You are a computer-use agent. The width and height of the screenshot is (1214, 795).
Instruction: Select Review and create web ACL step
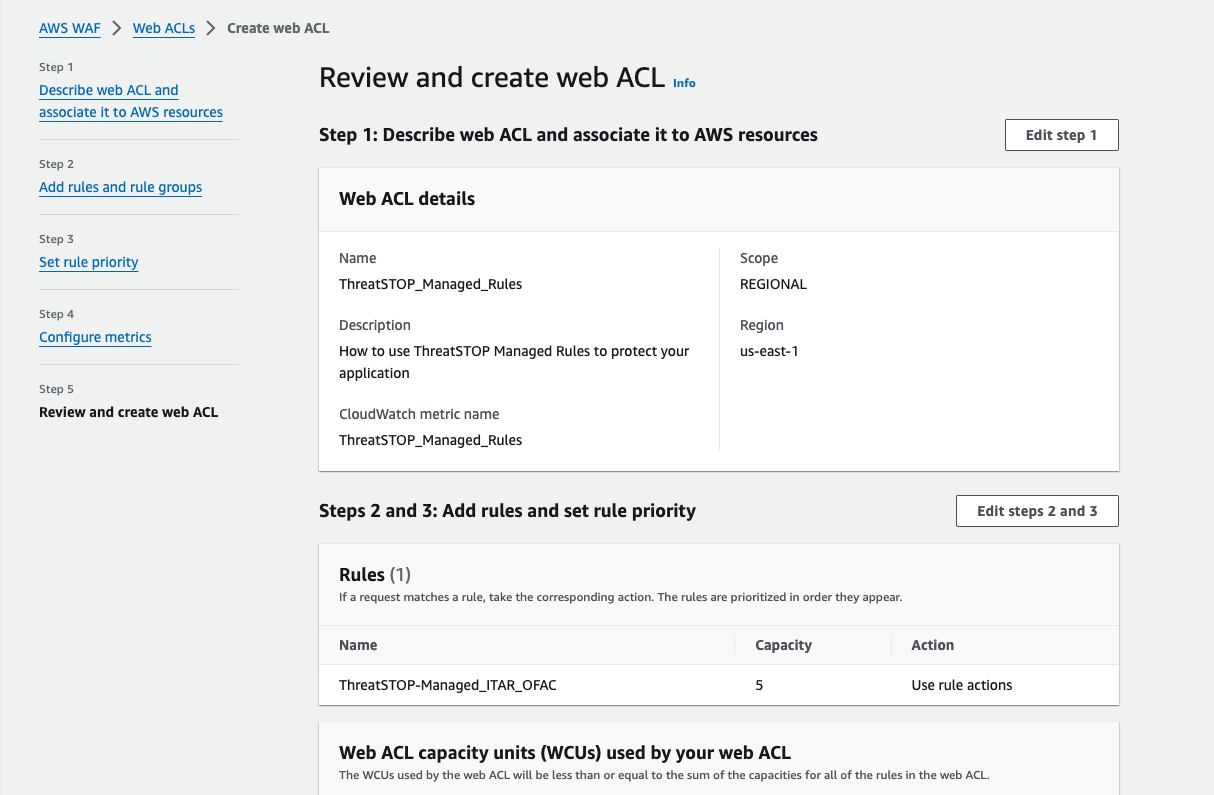pyautogui.click(x=128, y=412)
